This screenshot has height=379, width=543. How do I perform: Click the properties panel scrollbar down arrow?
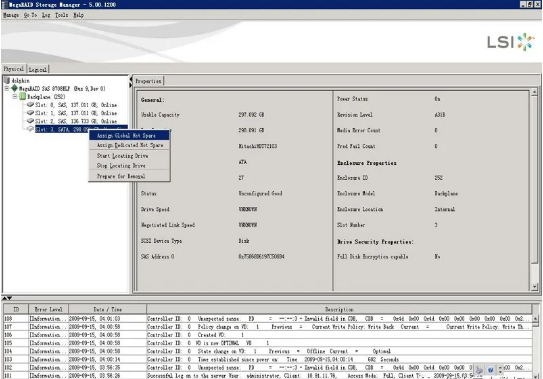click(x=535, y=287)
